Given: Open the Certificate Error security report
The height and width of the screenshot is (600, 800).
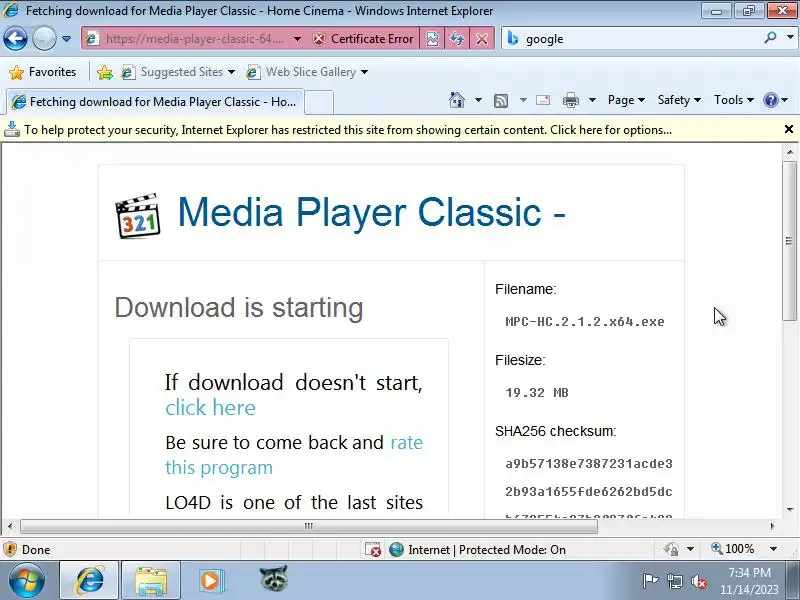Looking at the screenshot, I should click(x=363, y=39).
